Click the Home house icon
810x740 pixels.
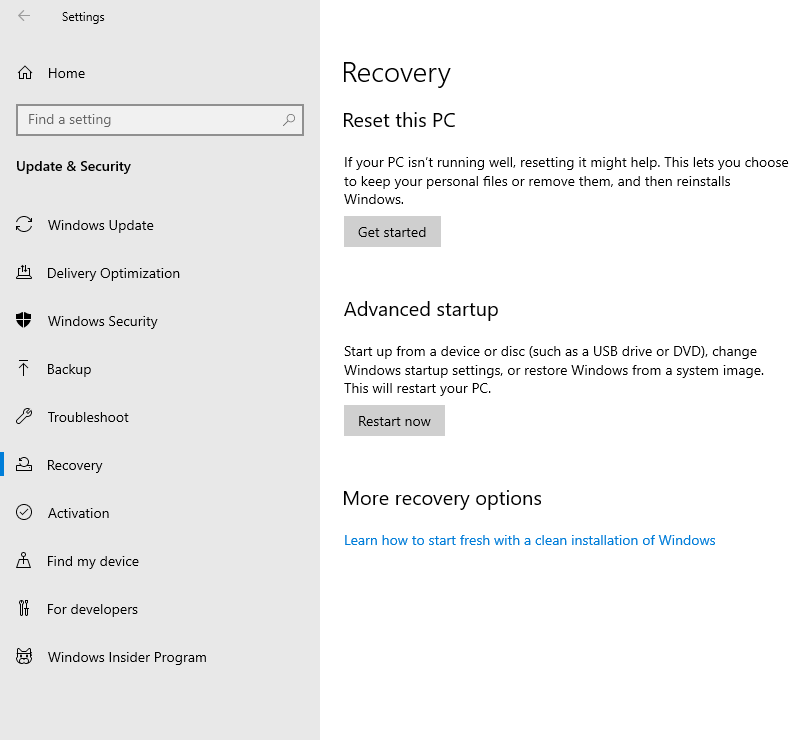pyautogui.click(x=25, y=73)
